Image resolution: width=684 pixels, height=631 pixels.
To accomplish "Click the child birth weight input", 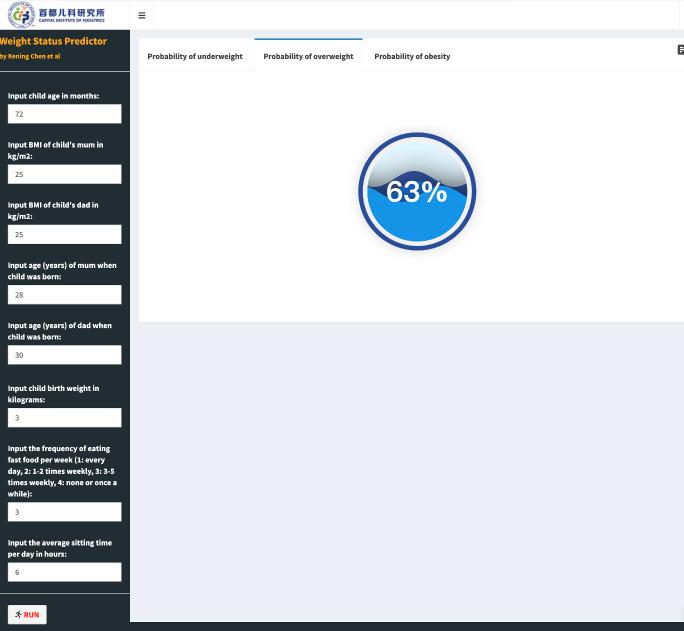I will point(64,417).
